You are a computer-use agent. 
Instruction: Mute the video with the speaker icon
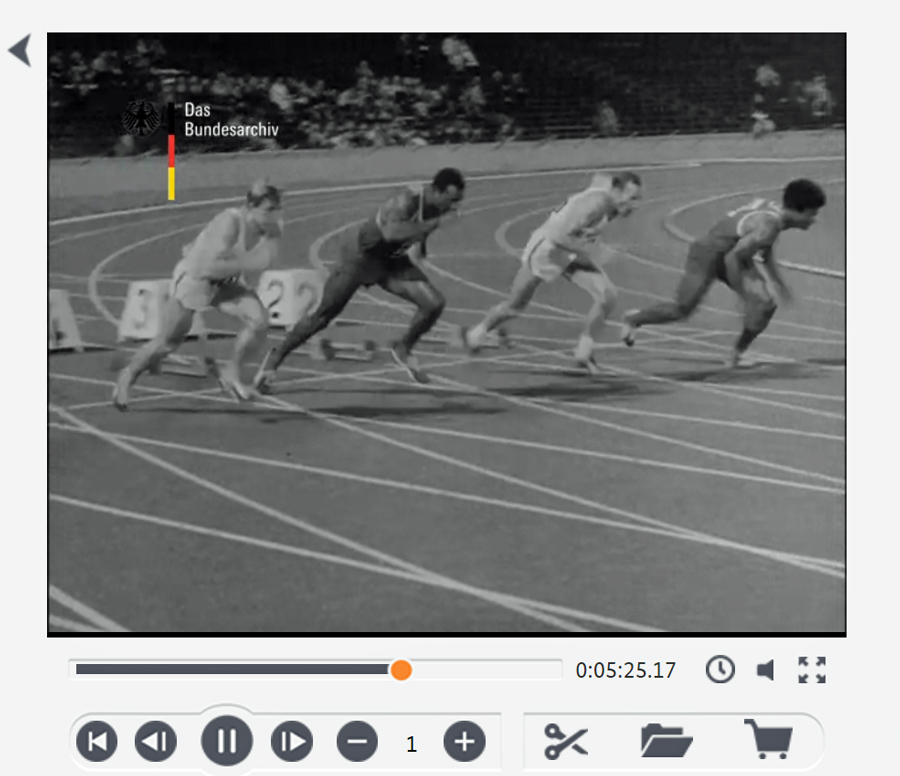[766, 670]
